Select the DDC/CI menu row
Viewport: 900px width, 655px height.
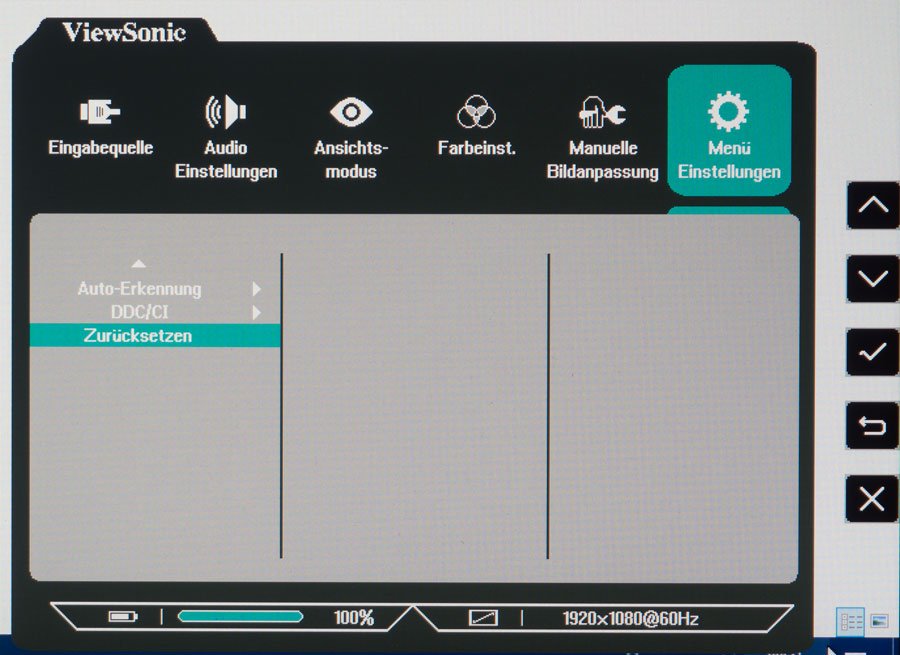tap(155, 312)
